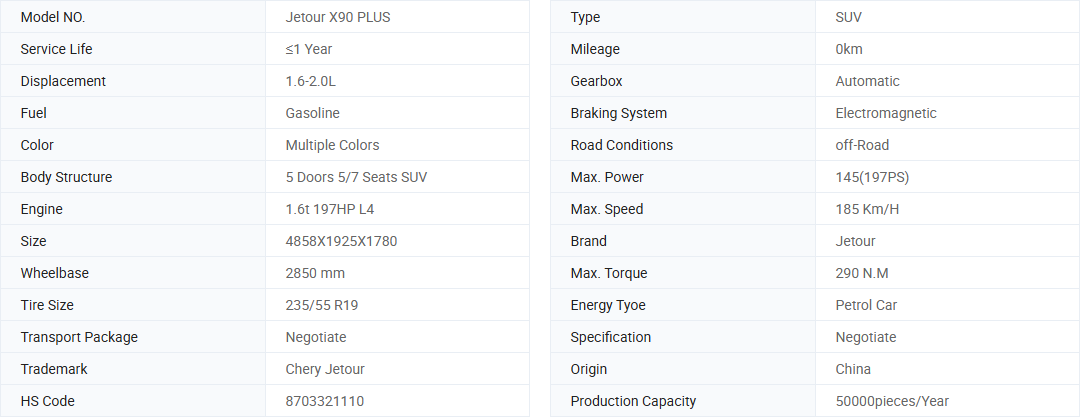Select the off-Road road conditions value
The width and height of the screenshot is (1080, 417).
[862, 145]
